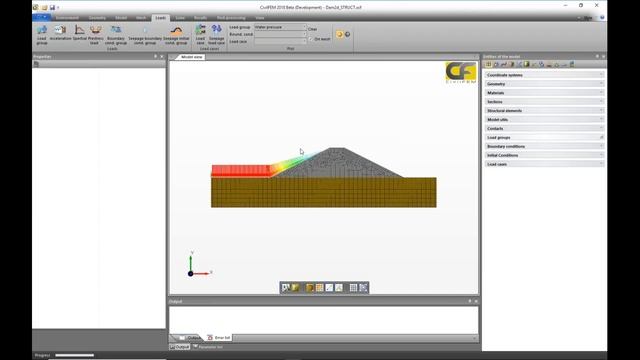The image size is (640, 360).
Task: Open the Environment ribbon tab
Action: 67,18
